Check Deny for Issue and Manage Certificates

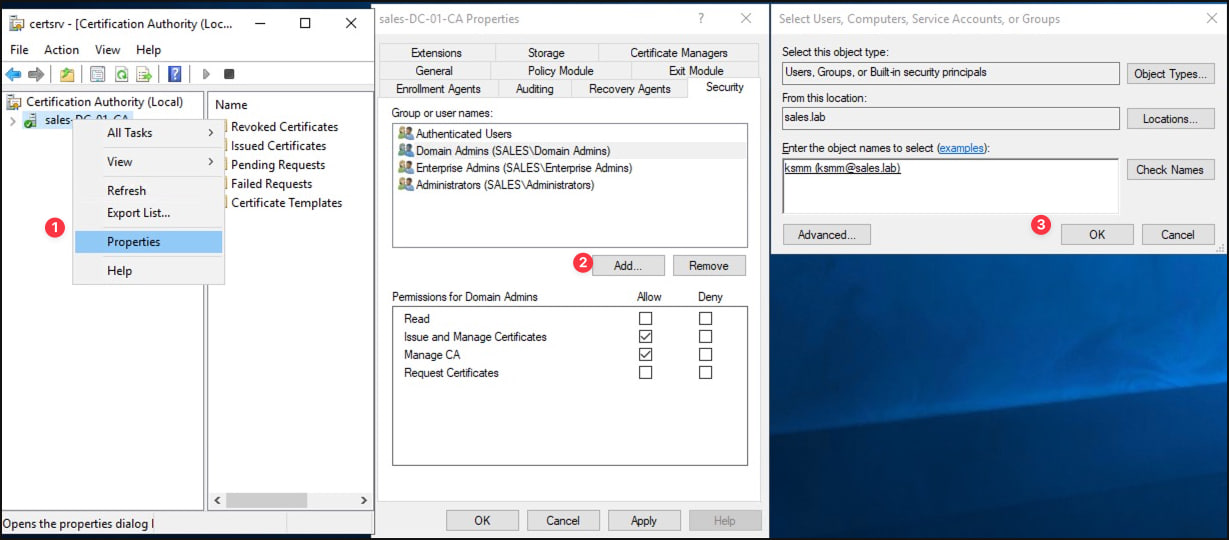pyautogui.click(x=706, y=337)
